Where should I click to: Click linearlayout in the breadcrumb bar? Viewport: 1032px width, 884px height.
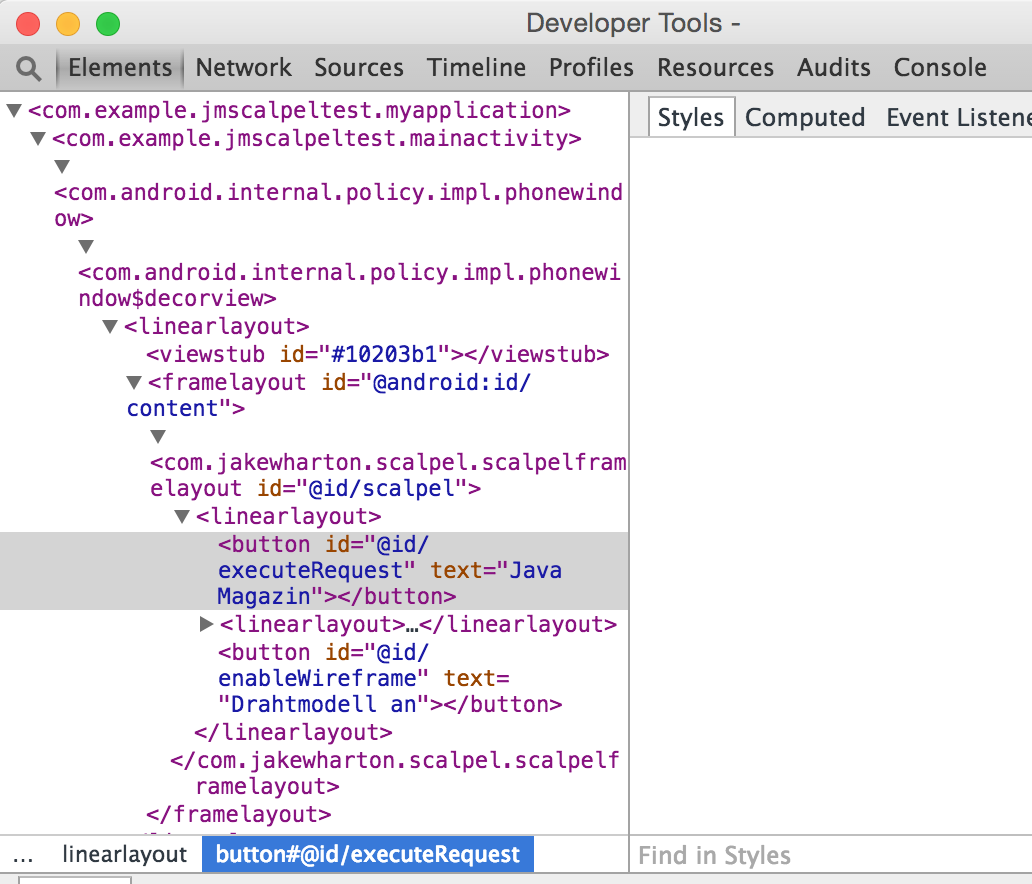124,855
